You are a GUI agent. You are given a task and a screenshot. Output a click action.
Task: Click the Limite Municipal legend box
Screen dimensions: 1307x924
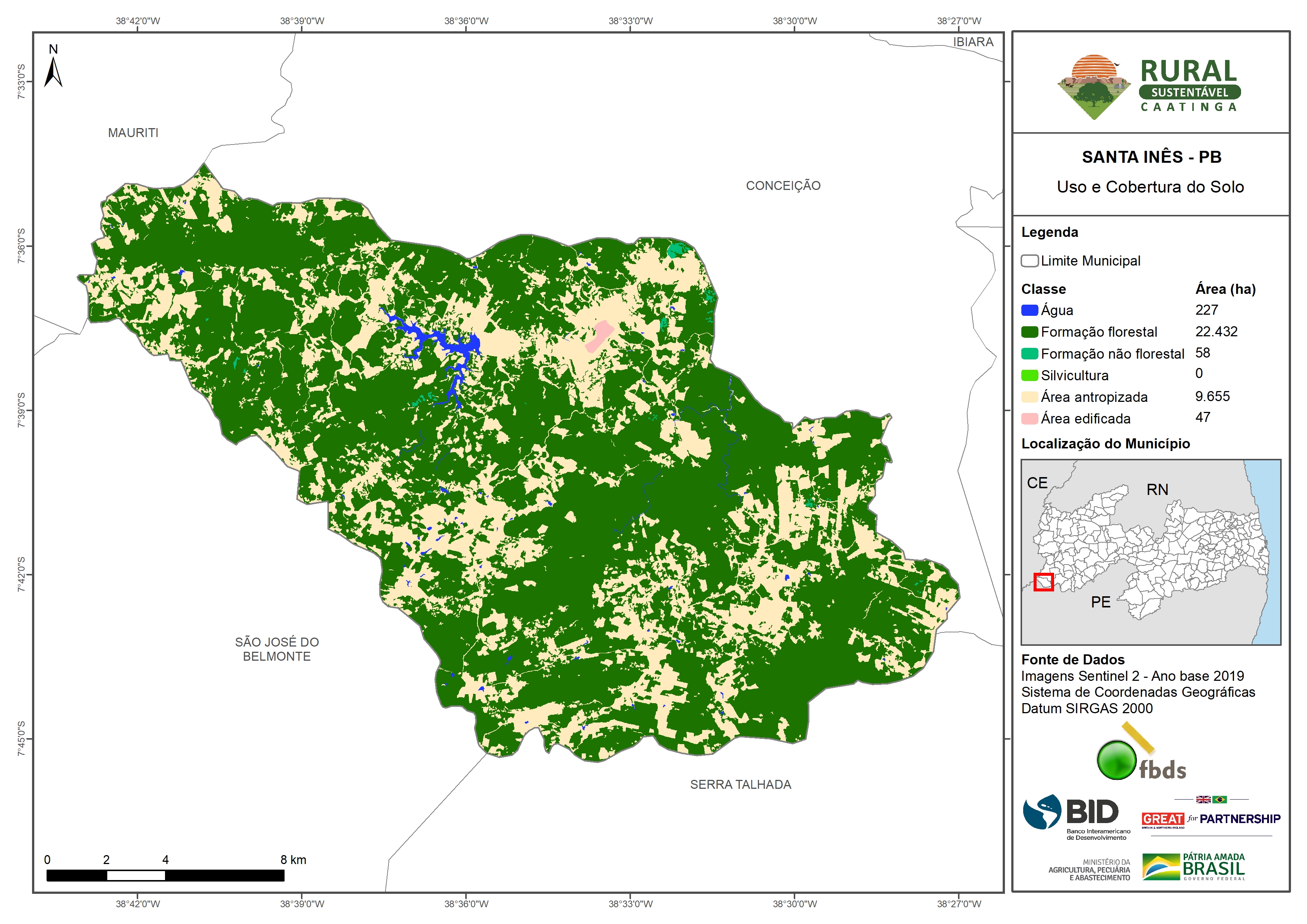(x=1029, y=261)
